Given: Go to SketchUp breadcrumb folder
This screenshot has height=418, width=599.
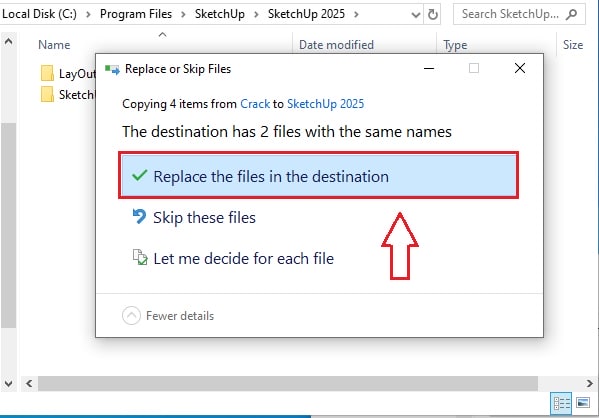Looking at the screenshot, I should click(x=220, y=14).
